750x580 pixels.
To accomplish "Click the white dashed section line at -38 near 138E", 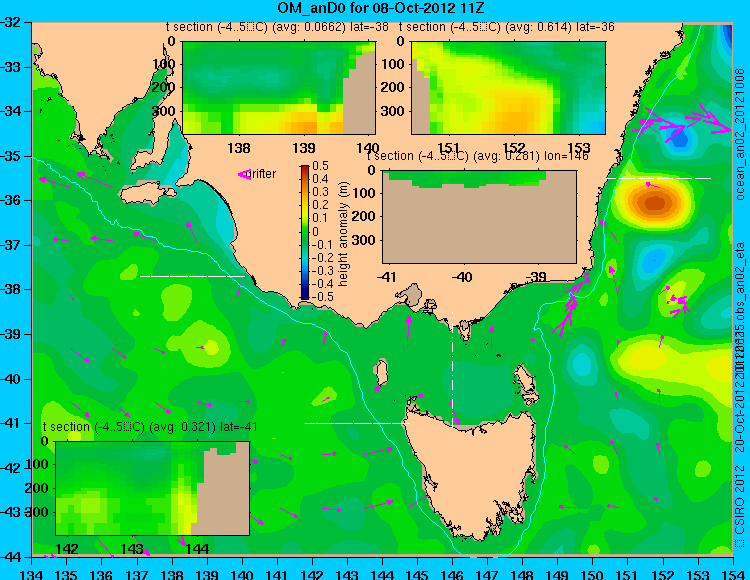I will [192, 276].
